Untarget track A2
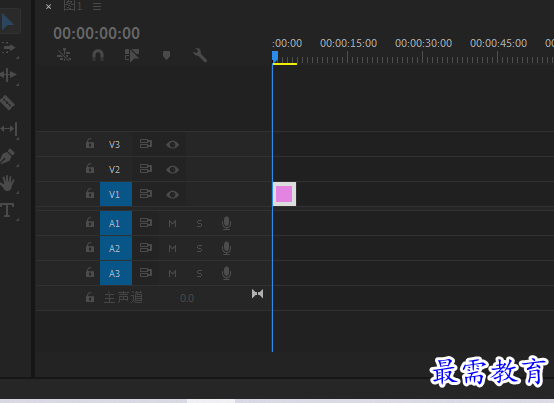 tap(116, 248)
